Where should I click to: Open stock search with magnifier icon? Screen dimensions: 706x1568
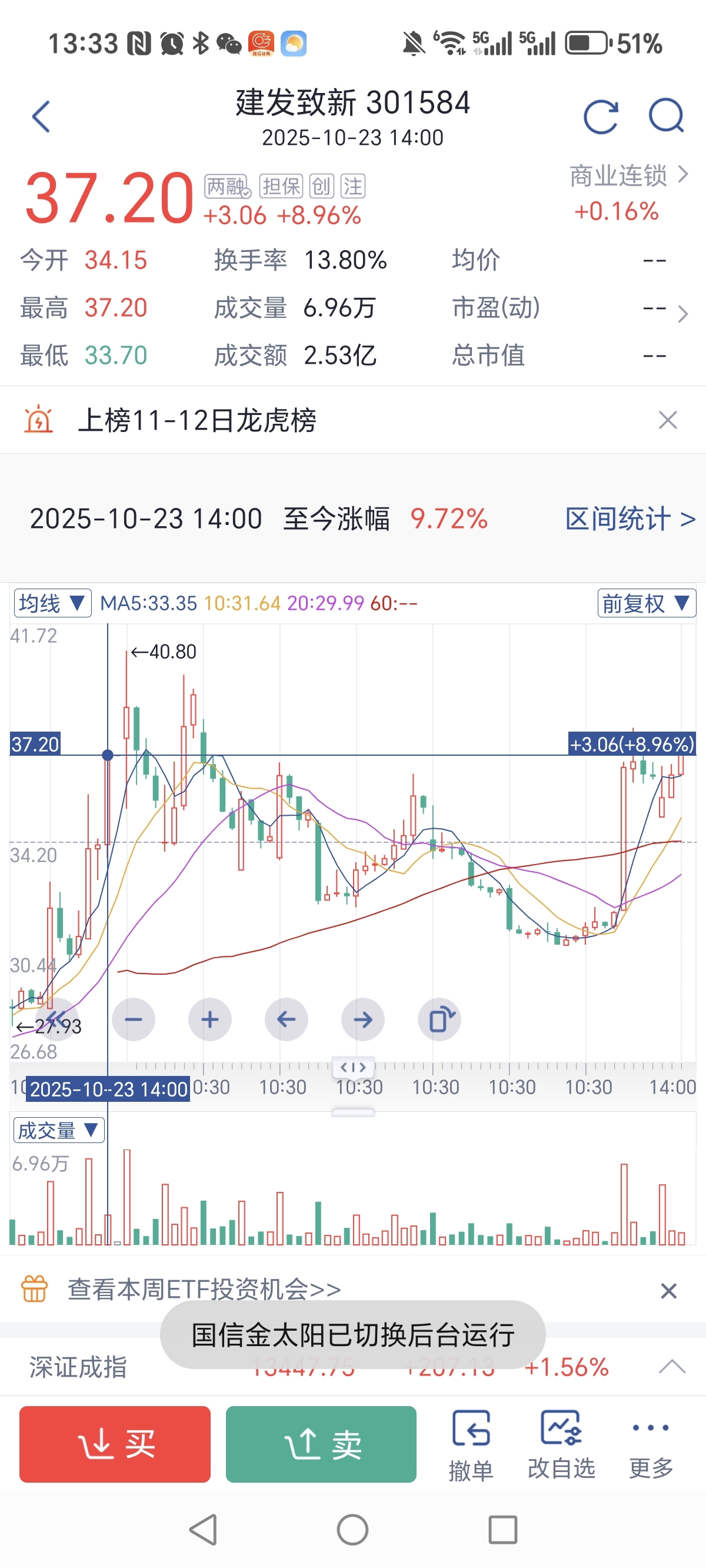666,117
